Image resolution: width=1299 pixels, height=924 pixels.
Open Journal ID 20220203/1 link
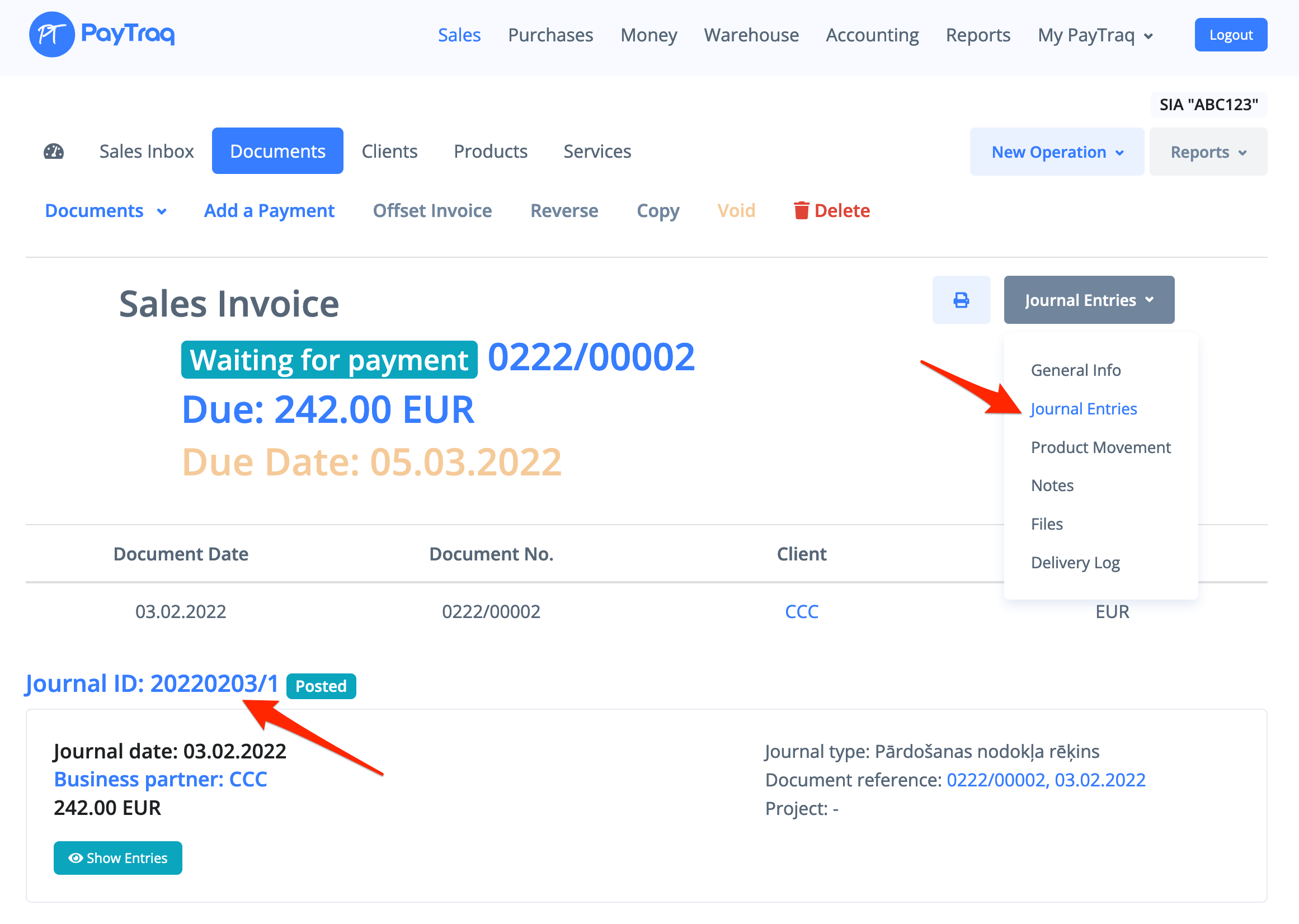[x=152, y=683]
